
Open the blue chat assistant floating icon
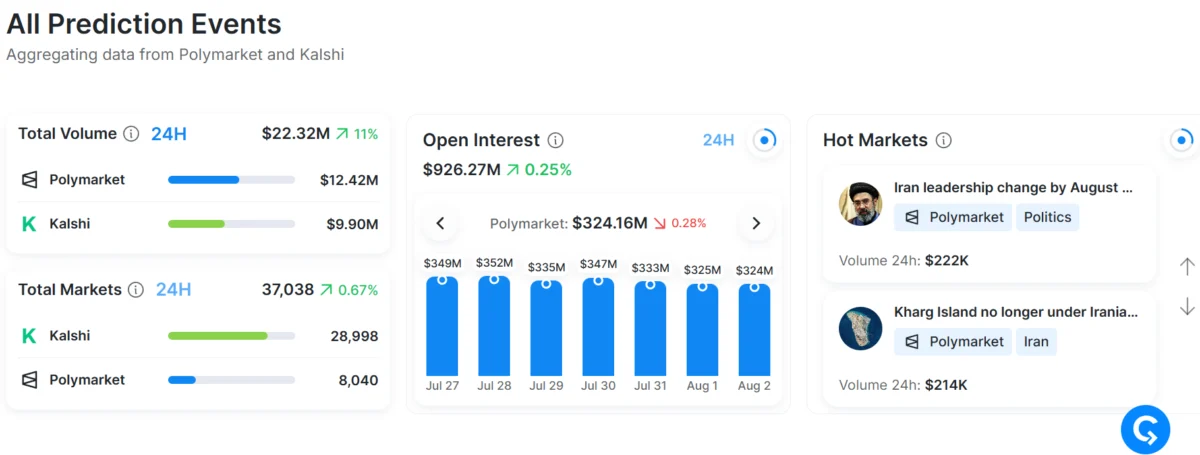(1146, 431)
